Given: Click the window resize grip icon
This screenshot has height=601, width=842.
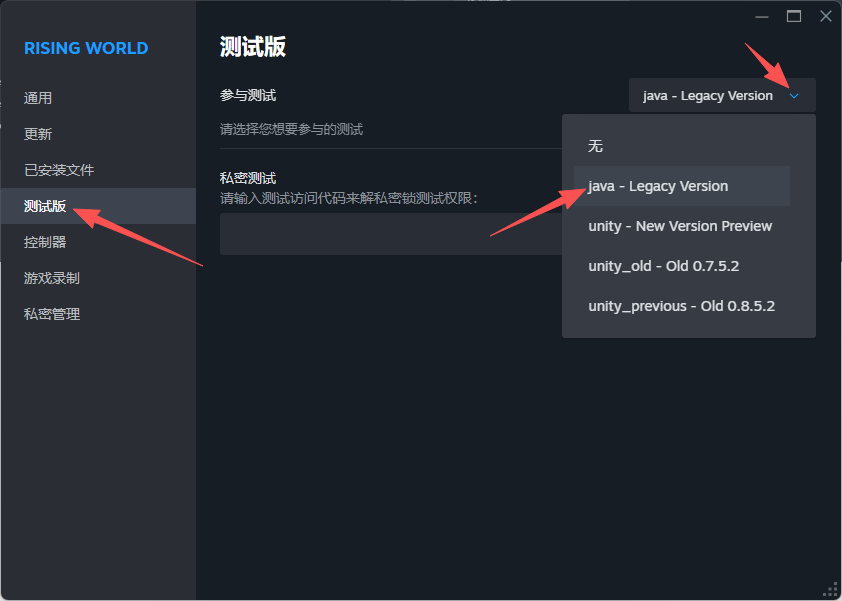Looking at the screenshot, I should [831, 590].
